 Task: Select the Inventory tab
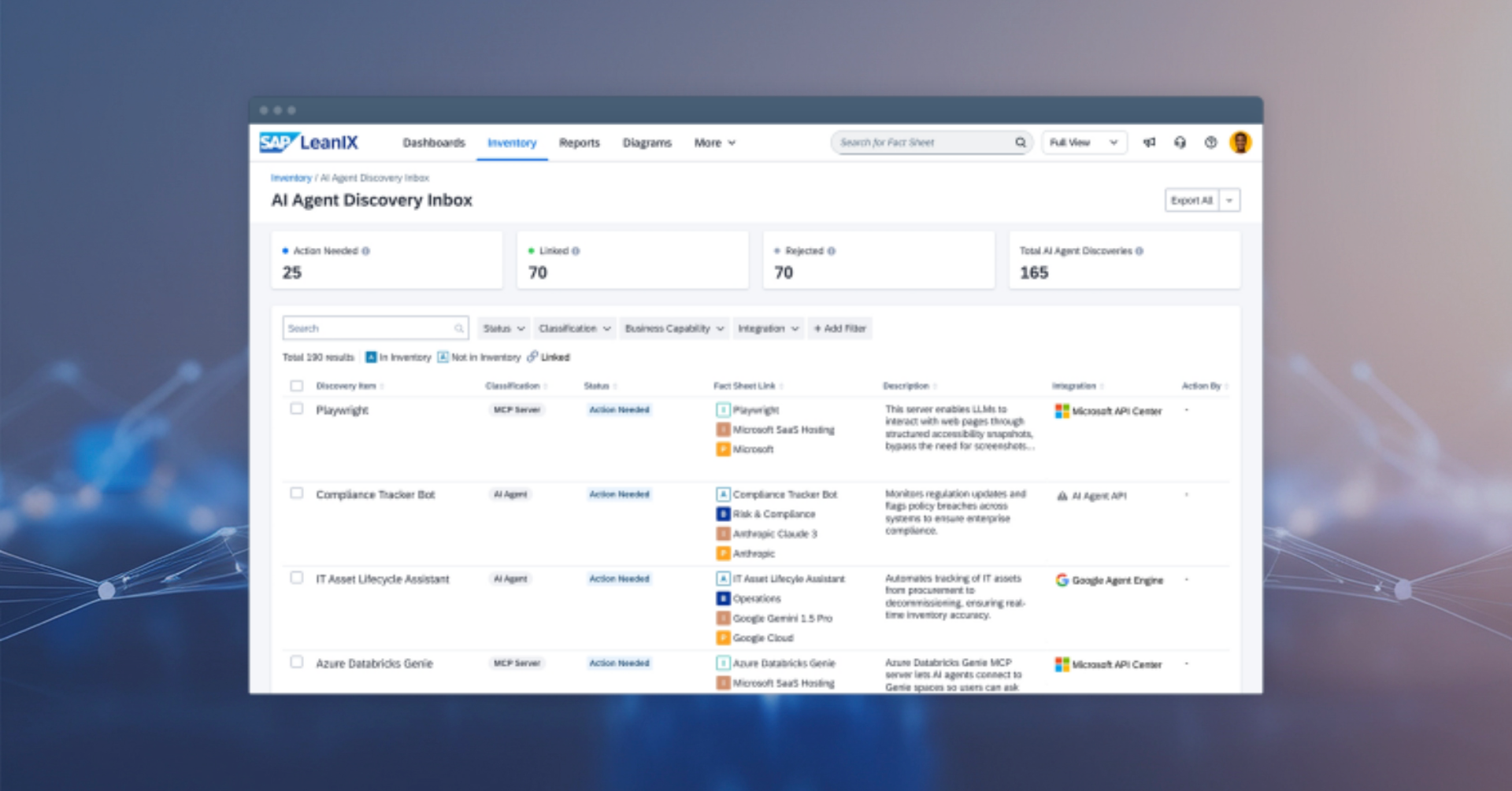512,142
